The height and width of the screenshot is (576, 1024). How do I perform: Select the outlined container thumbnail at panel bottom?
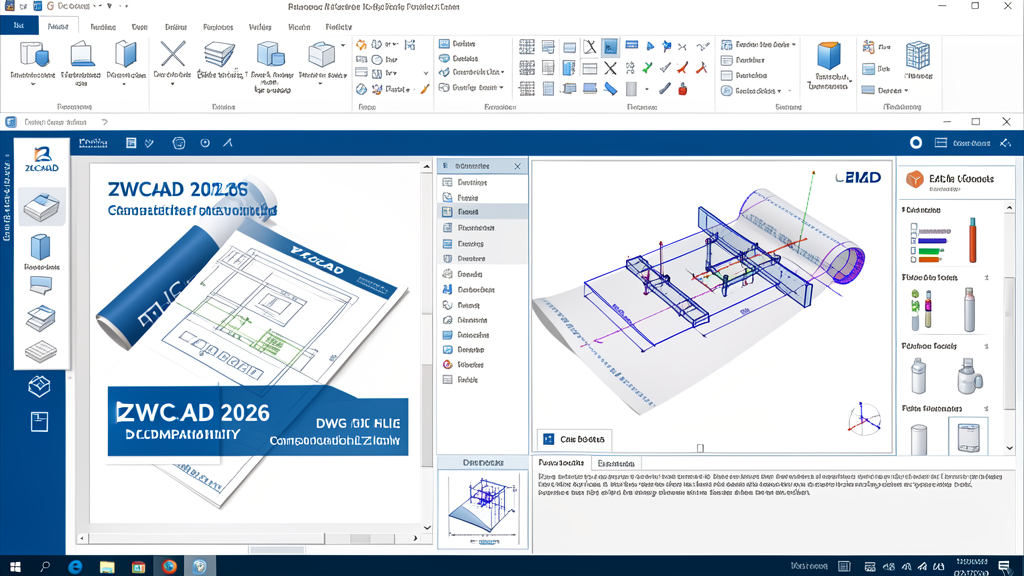968,438
